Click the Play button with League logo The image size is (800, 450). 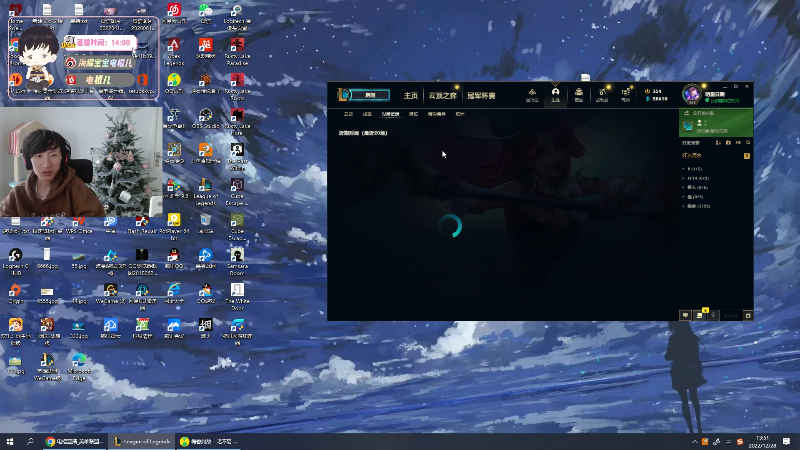coord(364,95)
